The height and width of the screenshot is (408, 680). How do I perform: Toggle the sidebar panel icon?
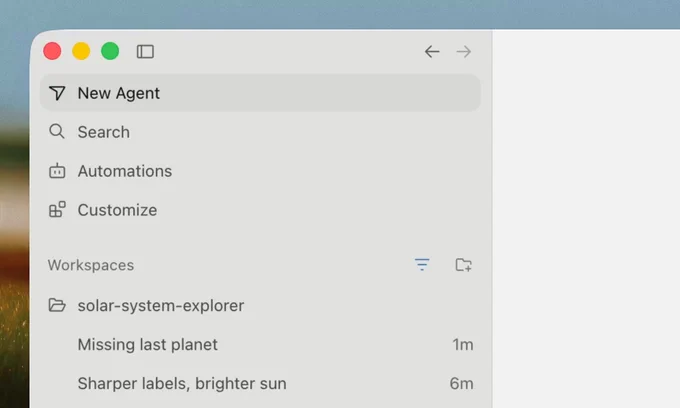coord(145,52)
